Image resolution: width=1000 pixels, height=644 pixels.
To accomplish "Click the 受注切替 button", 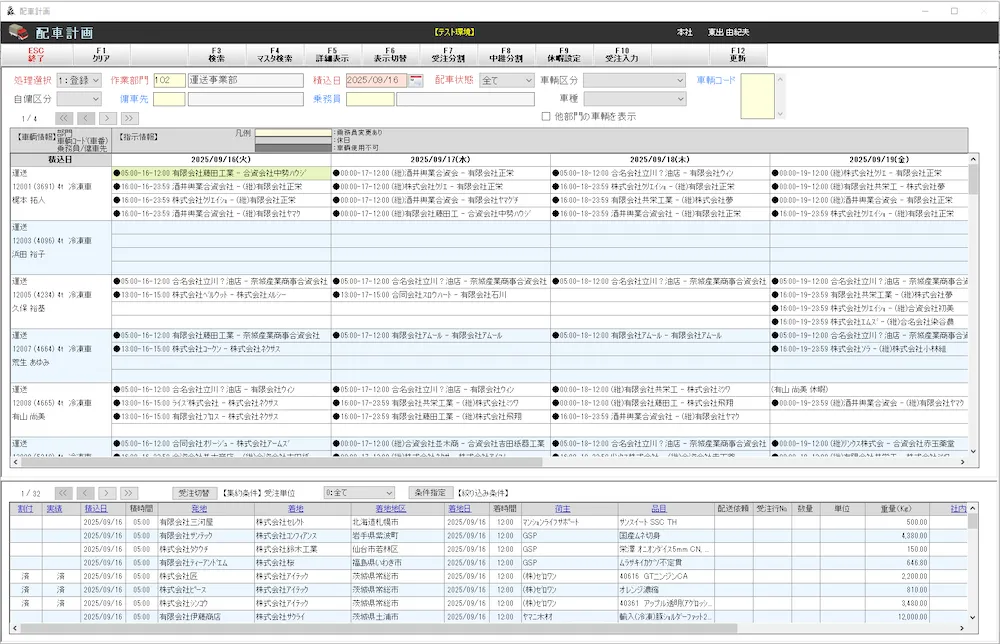I will (x=193, y=493).
